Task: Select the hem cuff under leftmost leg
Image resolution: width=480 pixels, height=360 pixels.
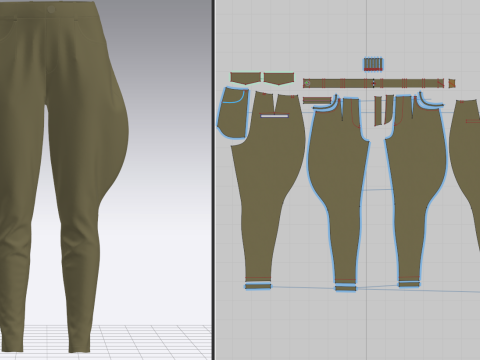Action: pyautogui.click(x=258, y=286)
